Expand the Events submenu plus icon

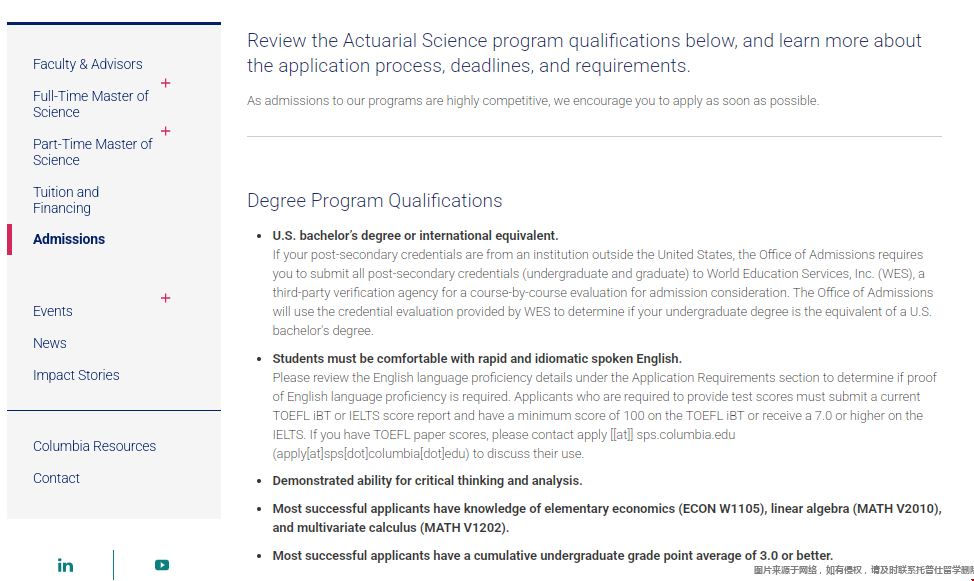166,298
